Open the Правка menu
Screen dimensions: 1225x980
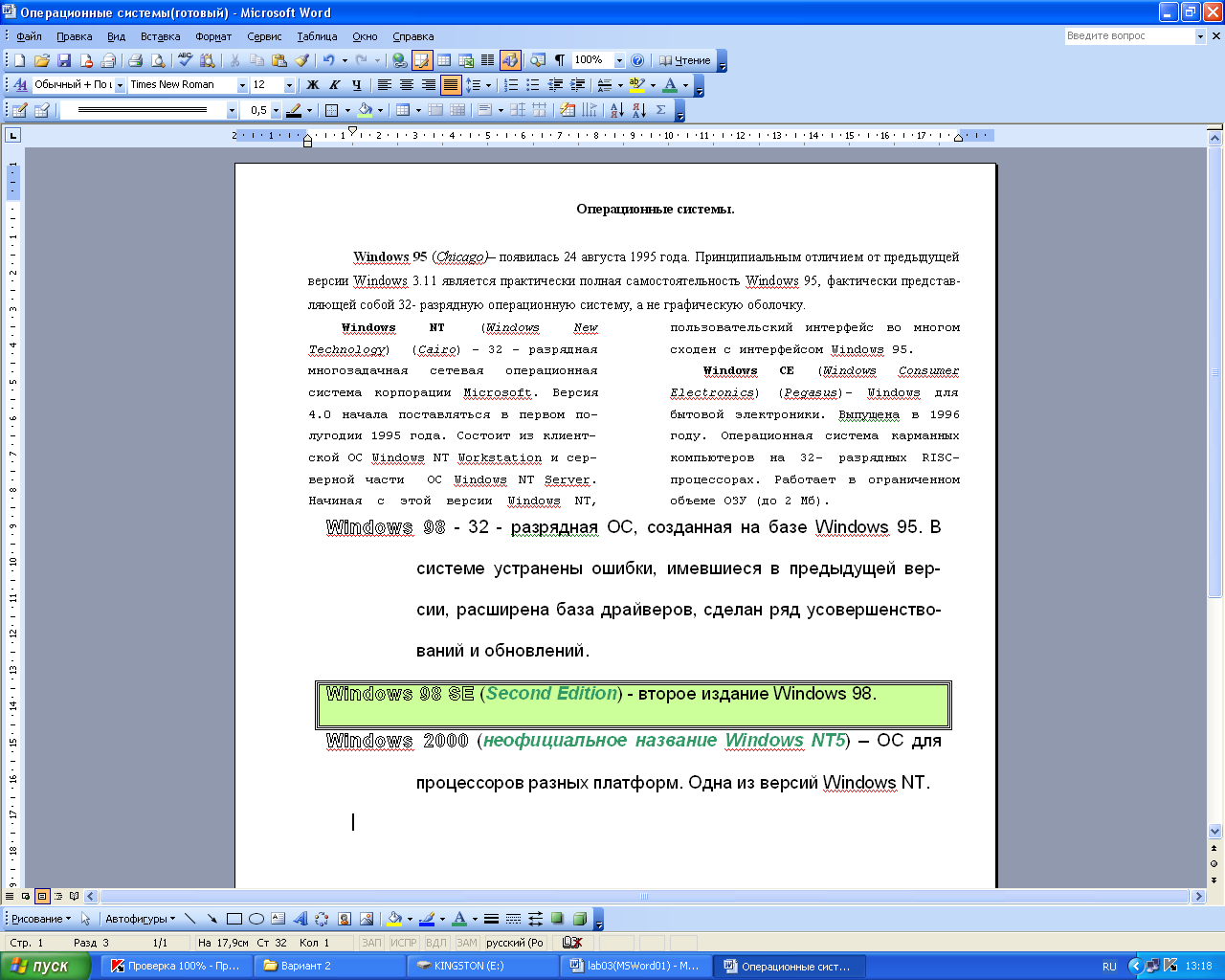74,36
